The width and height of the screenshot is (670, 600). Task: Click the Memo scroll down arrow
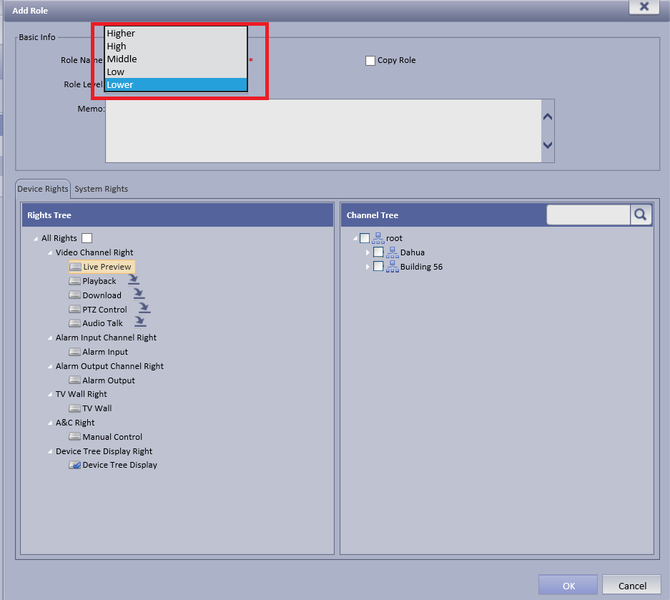click(x=547, y=145)
